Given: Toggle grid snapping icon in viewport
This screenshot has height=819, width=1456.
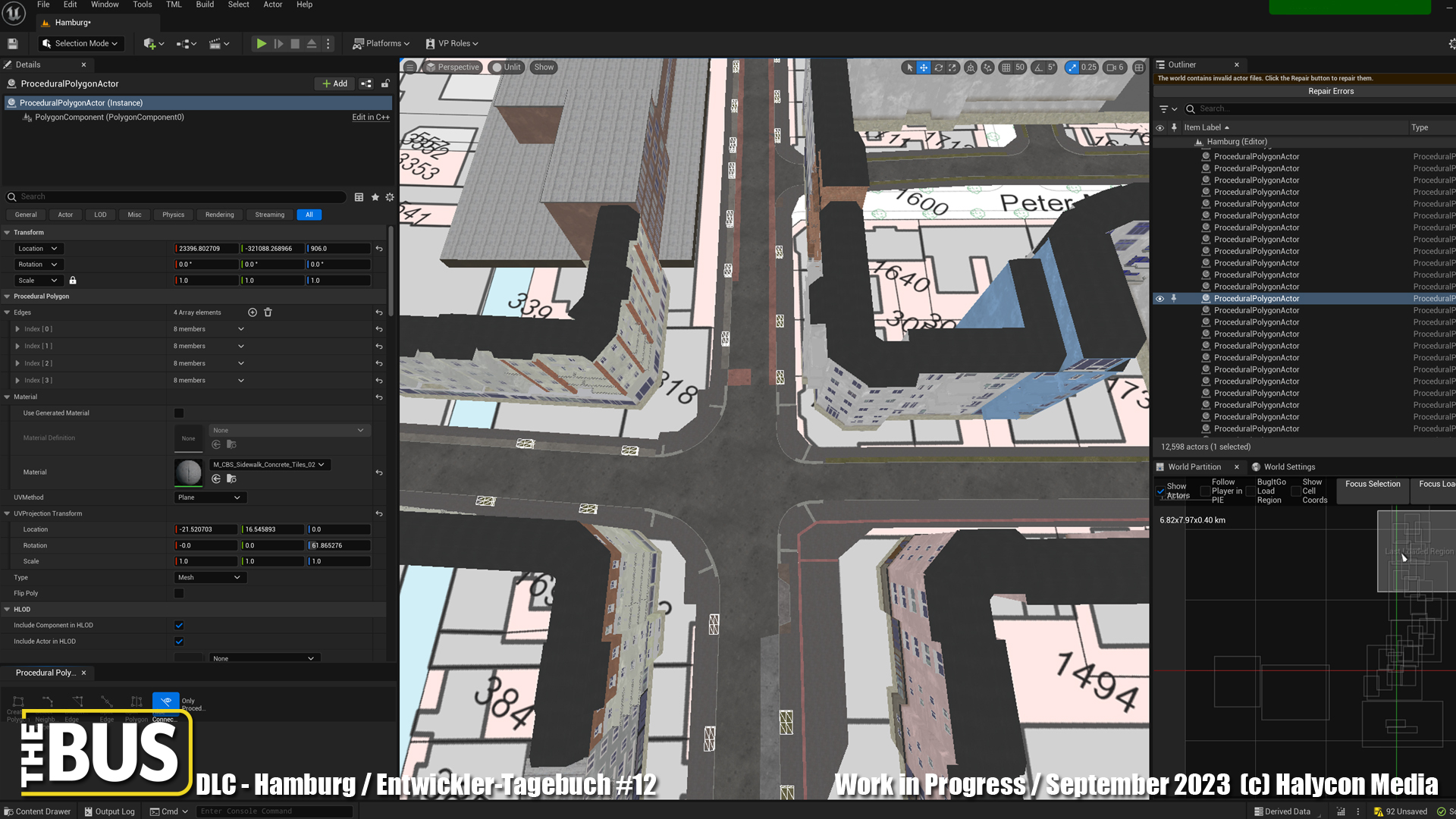Looking at the screenshot, I should 1006,67.
